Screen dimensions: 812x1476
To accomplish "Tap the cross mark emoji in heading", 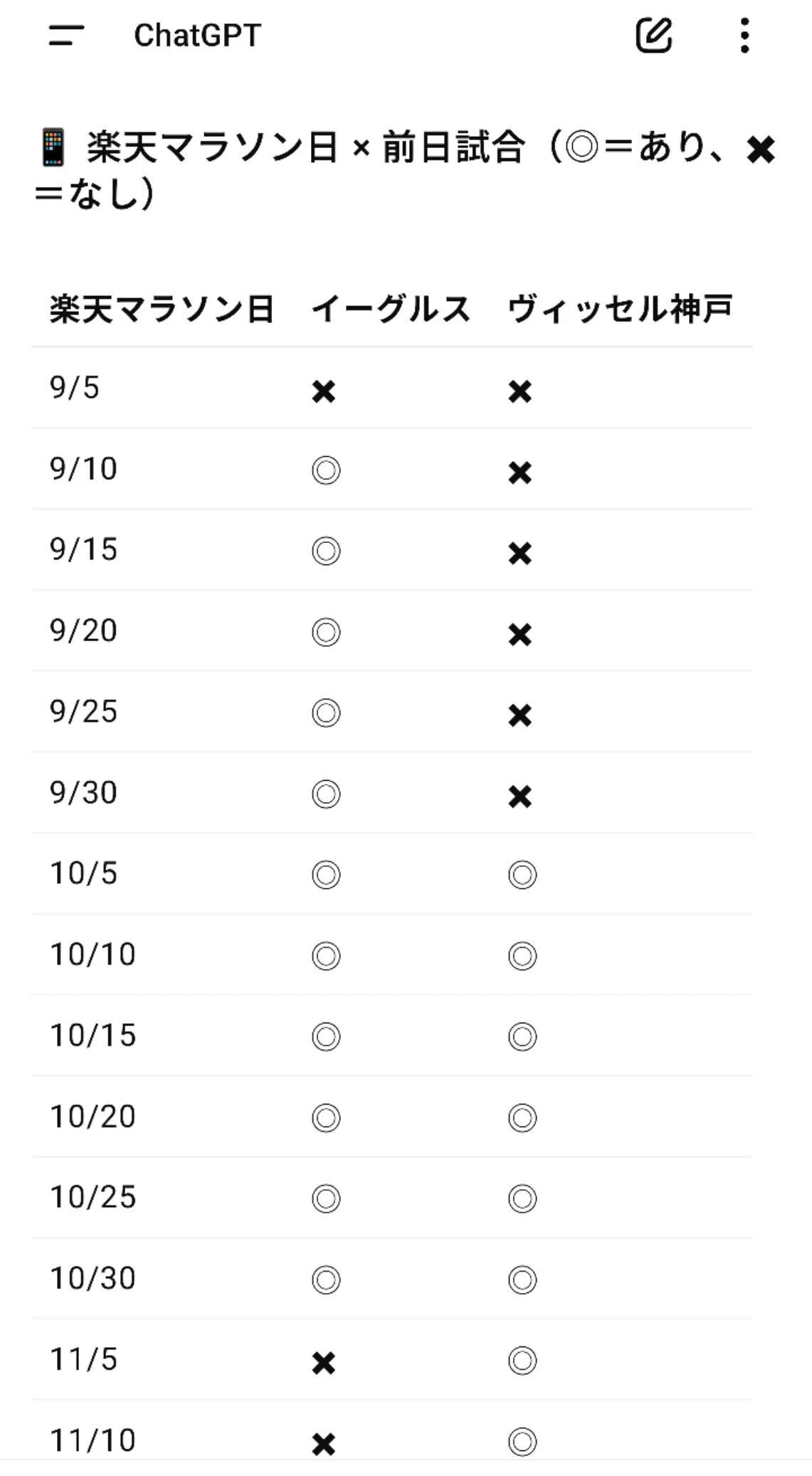I will [x=761, y=149].
